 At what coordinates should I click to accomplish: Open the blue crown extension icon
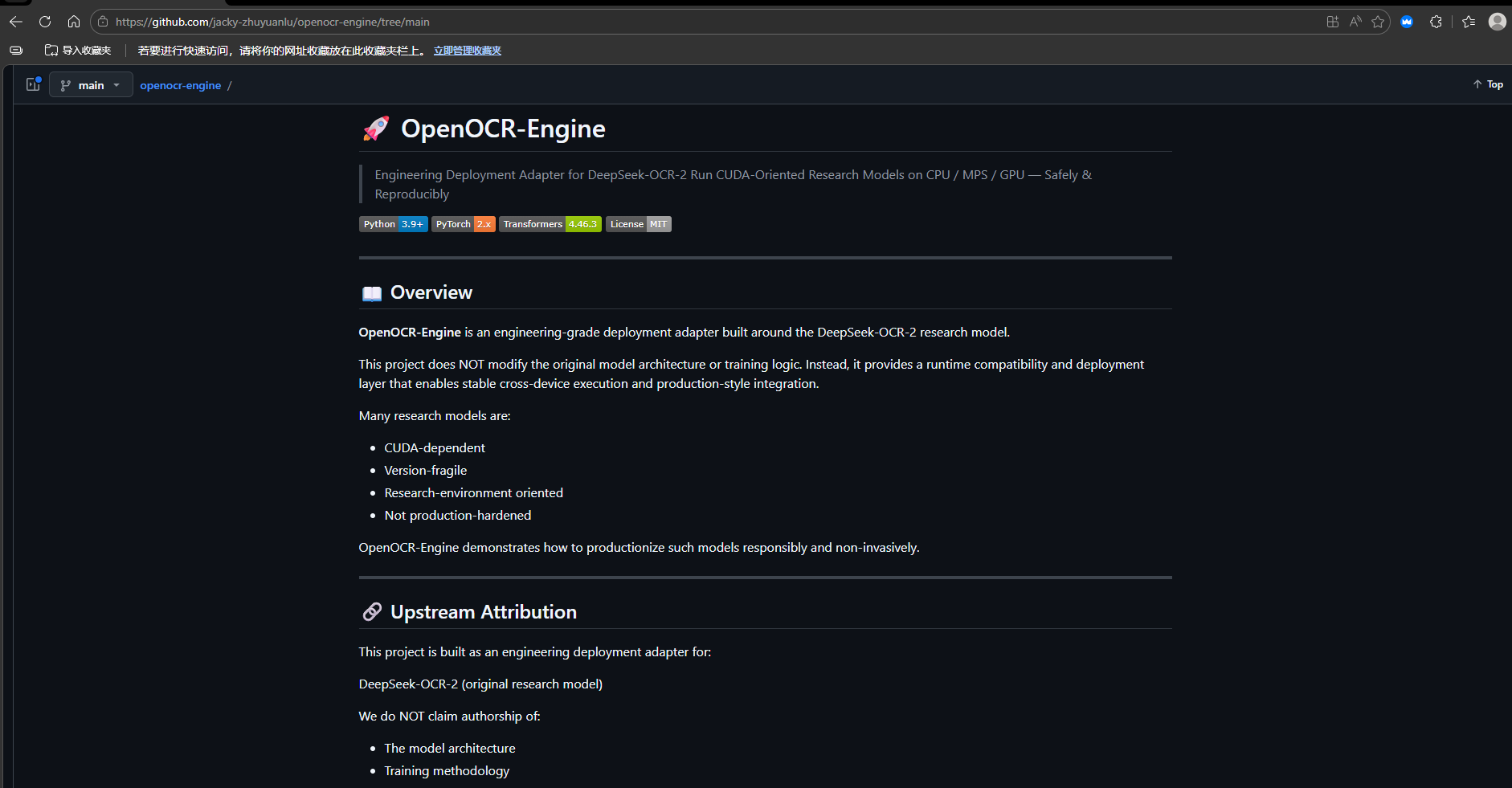(x=1407, y=22)
